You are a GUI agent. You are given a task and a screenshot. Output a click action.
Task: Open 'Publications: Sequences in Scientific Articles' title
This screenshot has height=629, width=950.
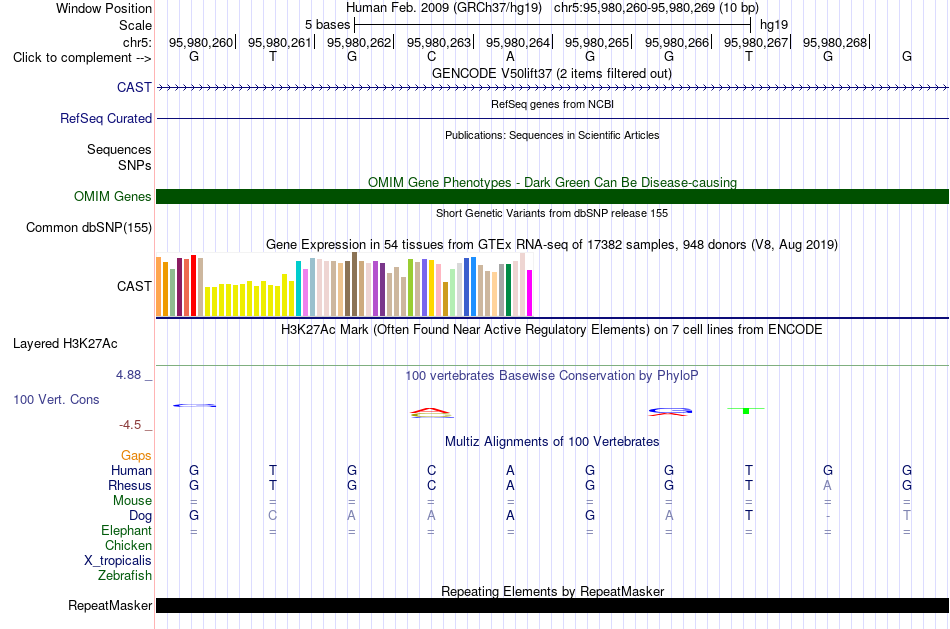552,135
